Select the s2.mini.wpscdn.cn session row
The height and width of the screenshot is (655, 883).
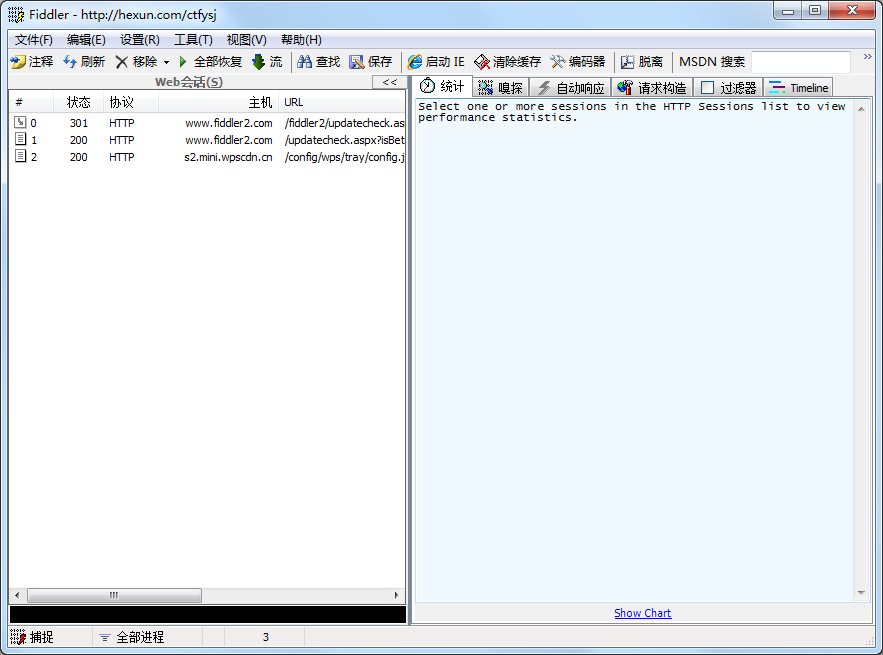(x=200, y=157)
